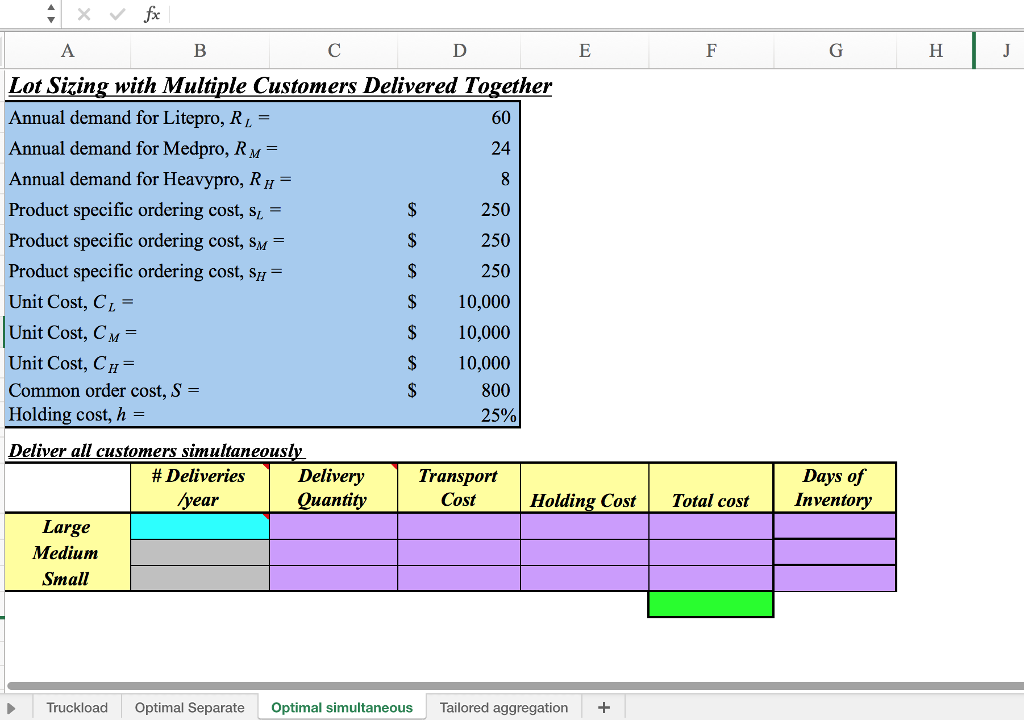The width and height of the screenshot is (1024, 720).
Task: Click 'Delivery Quantity' header cell
Action: tap(333, 487)
